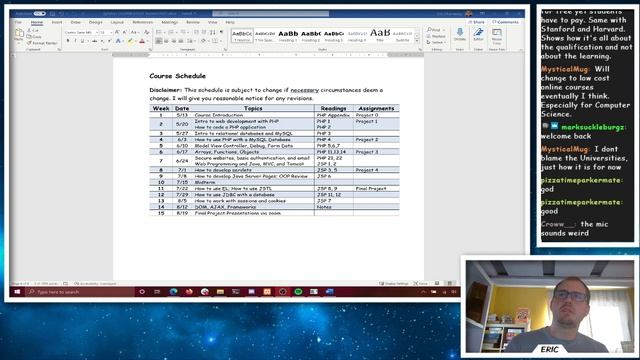Viewport: 640px width, 360px height.
Task: Open the Paste options arrow
Action: pos(19,43)
